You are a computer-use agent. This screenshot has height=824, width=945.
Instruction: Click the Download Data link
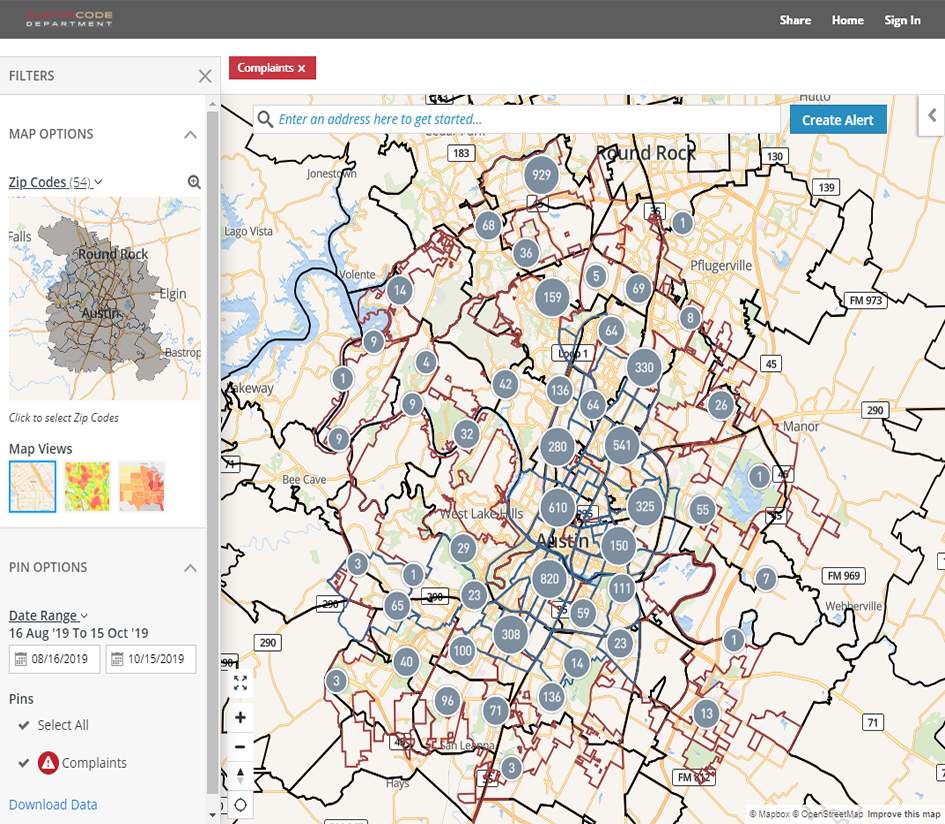[x=53, y=804]
